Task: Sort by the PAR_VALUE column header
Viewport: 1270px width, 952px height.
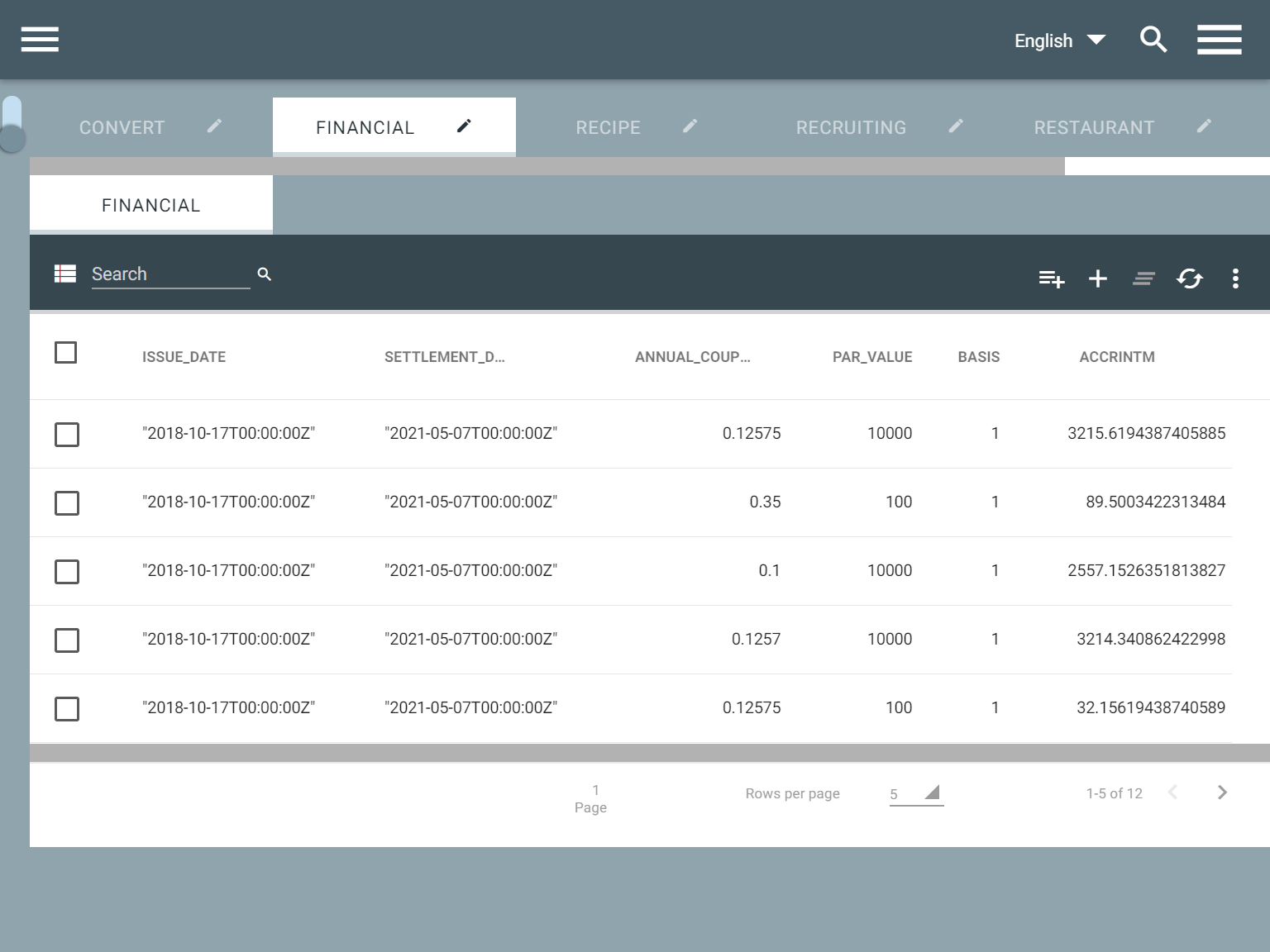Action: pyautogui.click(x=871, y=357)
